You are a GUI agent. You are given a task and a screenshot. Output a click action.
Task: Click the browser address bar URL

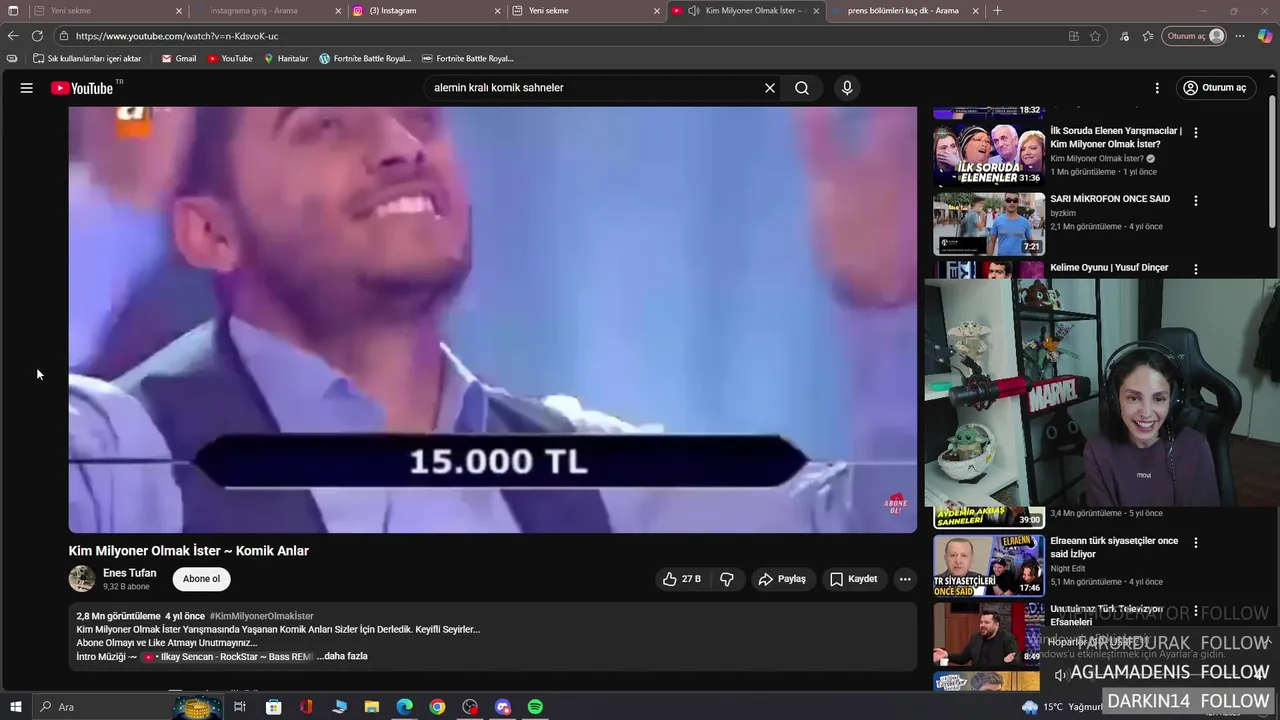[x=177, y=36]
